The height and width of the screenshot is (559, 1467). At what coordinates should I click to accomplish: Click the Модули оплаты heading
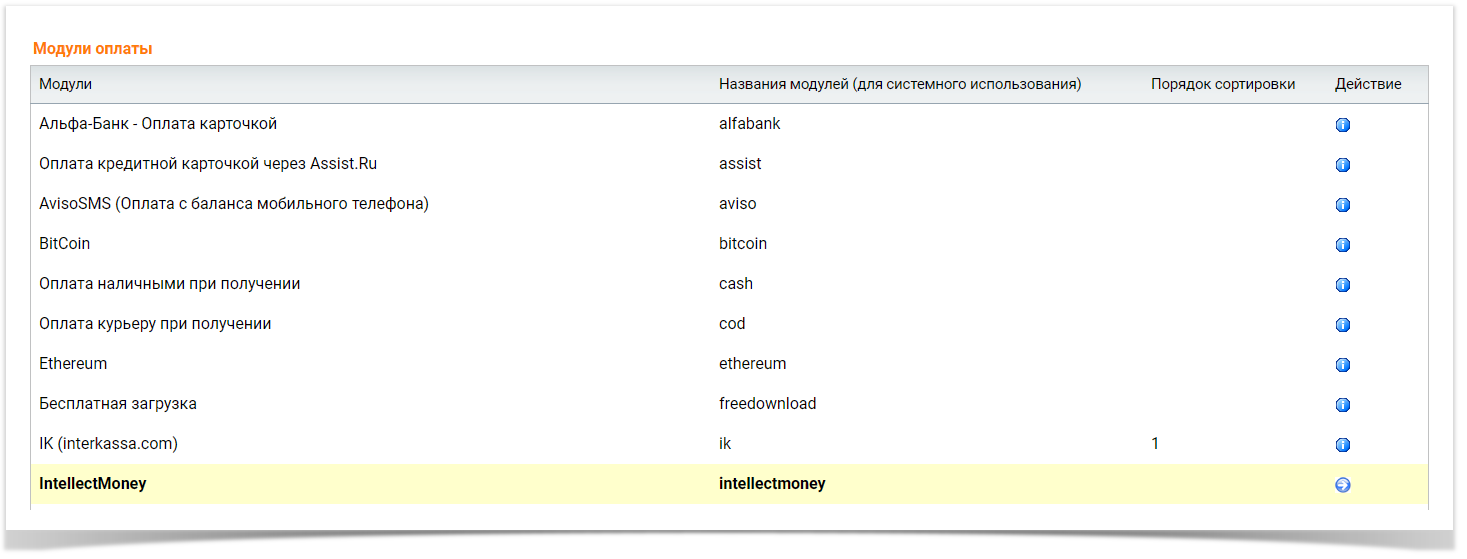click(93, 48)
